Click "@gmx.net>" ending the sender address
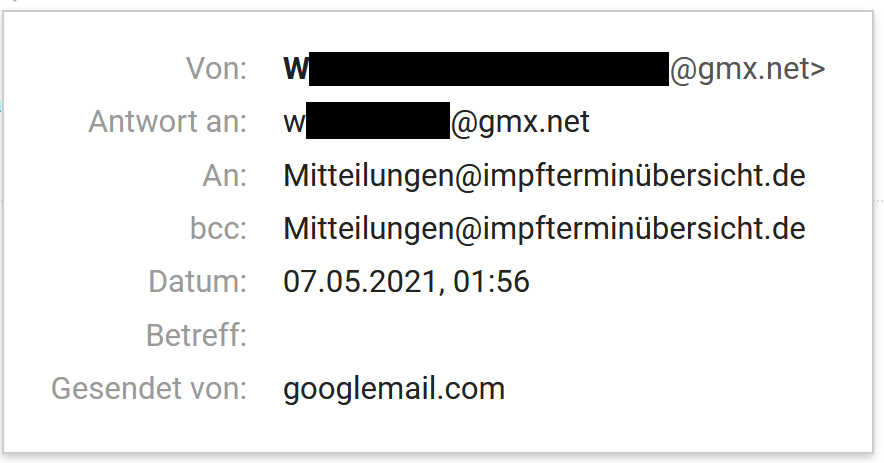This screenshot has height=463, width=884. (x=747, y=69)
